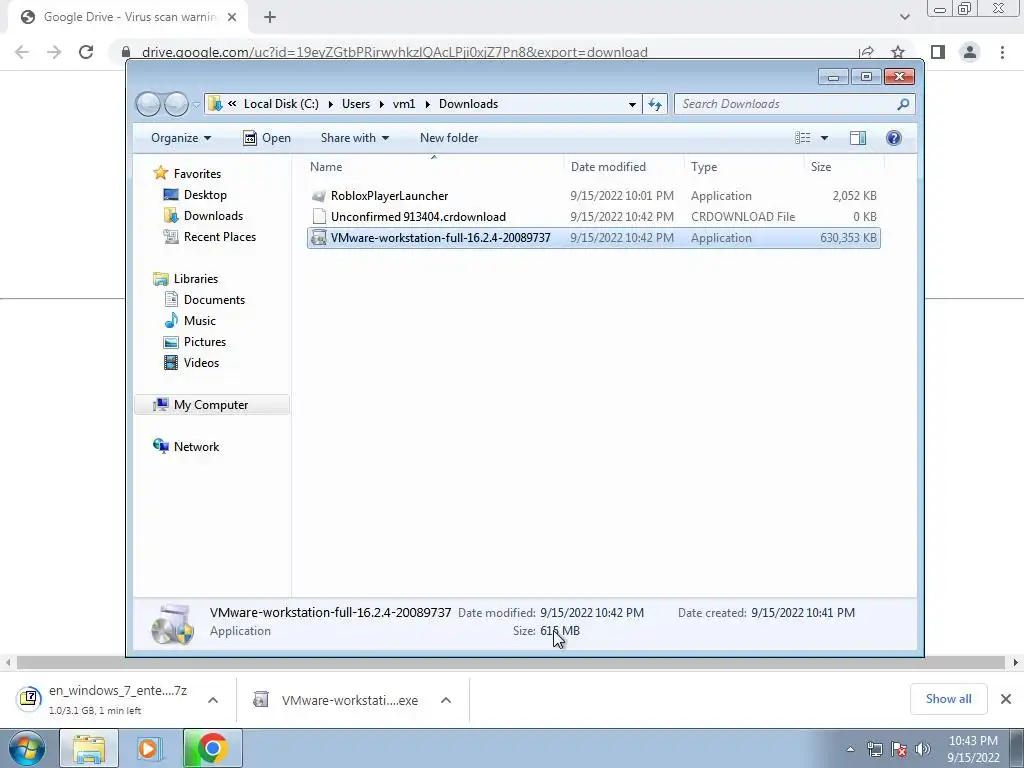The image size is (1024, 768).
Task: Click Open in Explorer toolbar
Action: click(x=267, y=138)
